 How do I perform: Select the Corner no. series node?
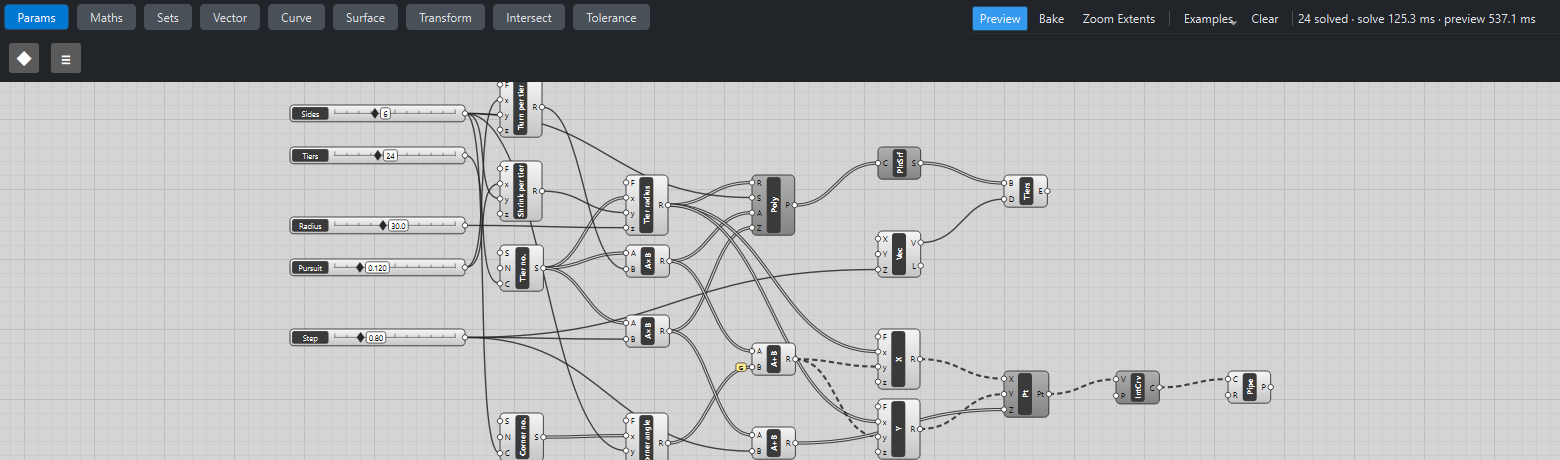(520, 438)
